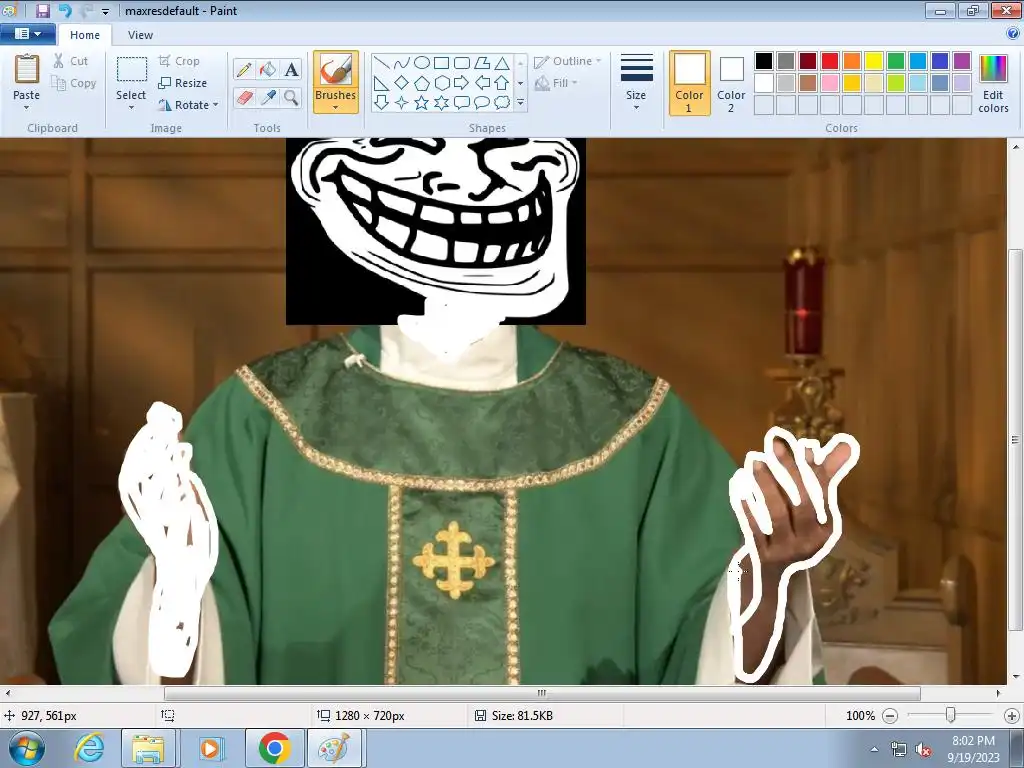The height and width of the screenshot is (768, 1024).
Task: Pick the yellow color swatch
Action: click(874, 61)
